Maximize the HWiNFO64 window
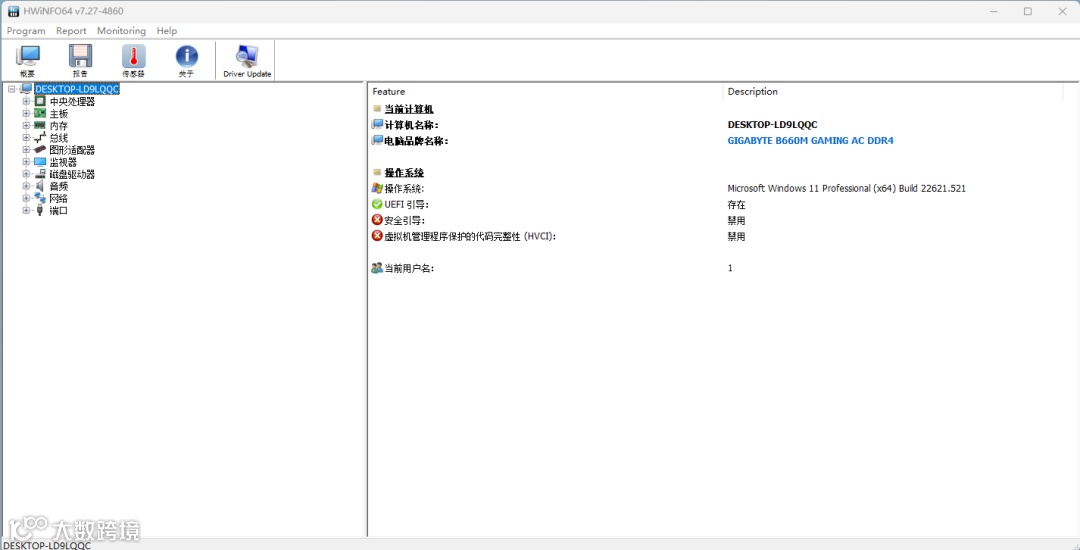This screenshot has width=1080, height=550. [1028, 11]
